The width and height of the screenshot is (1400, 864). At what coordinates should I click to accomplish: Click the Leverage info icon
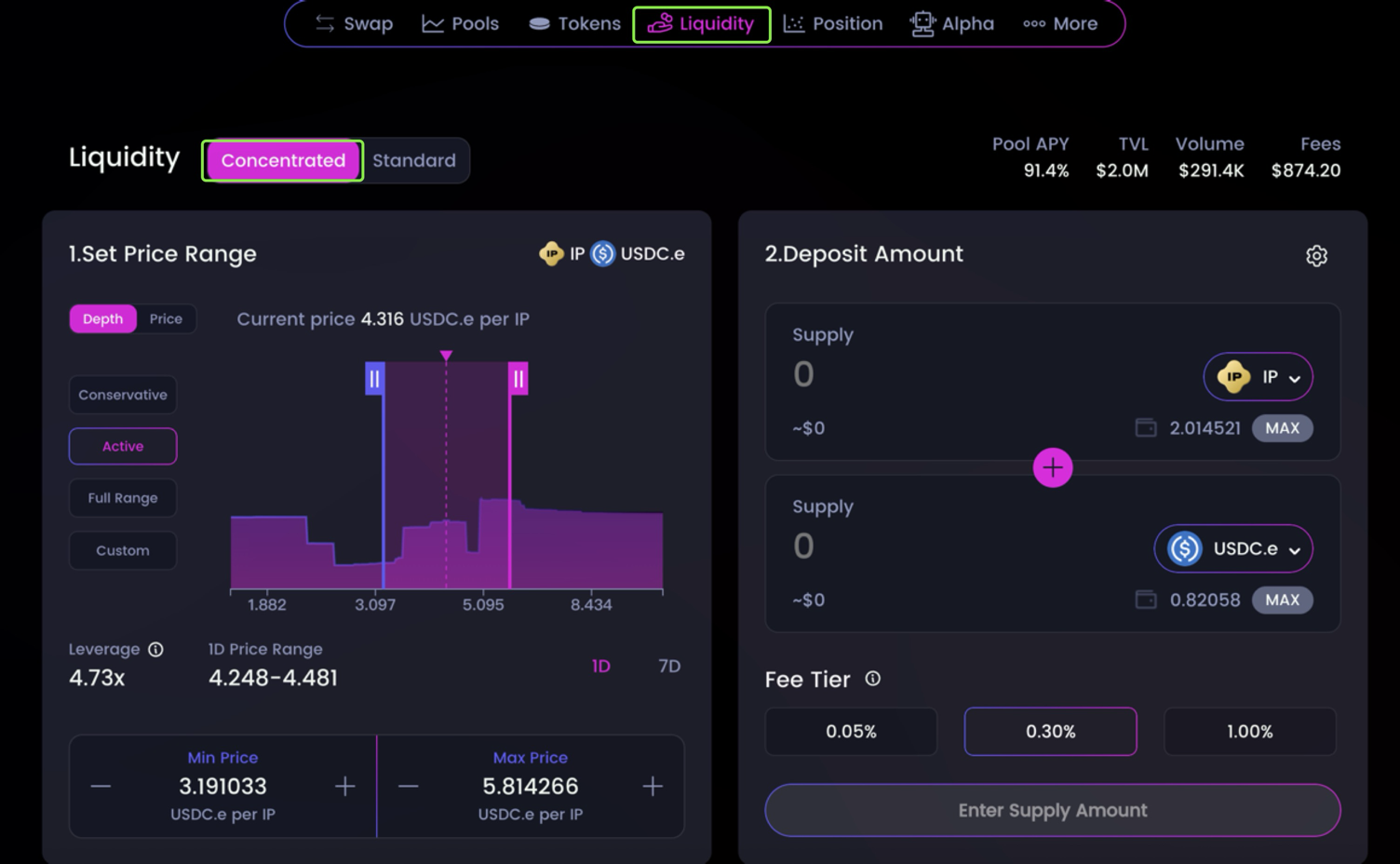(x=155, y=650)
